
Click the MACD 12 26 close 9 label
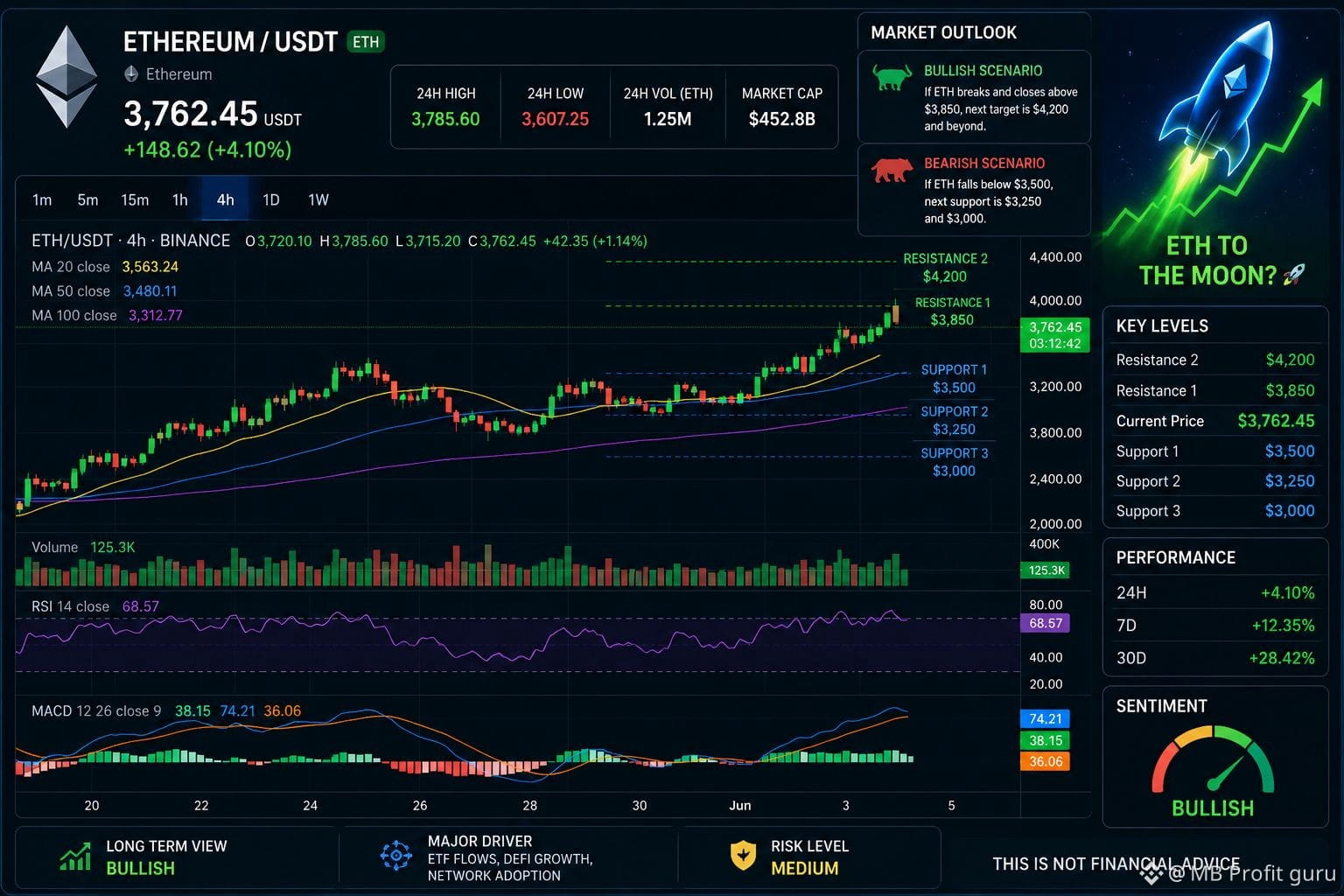coord(96,710)
